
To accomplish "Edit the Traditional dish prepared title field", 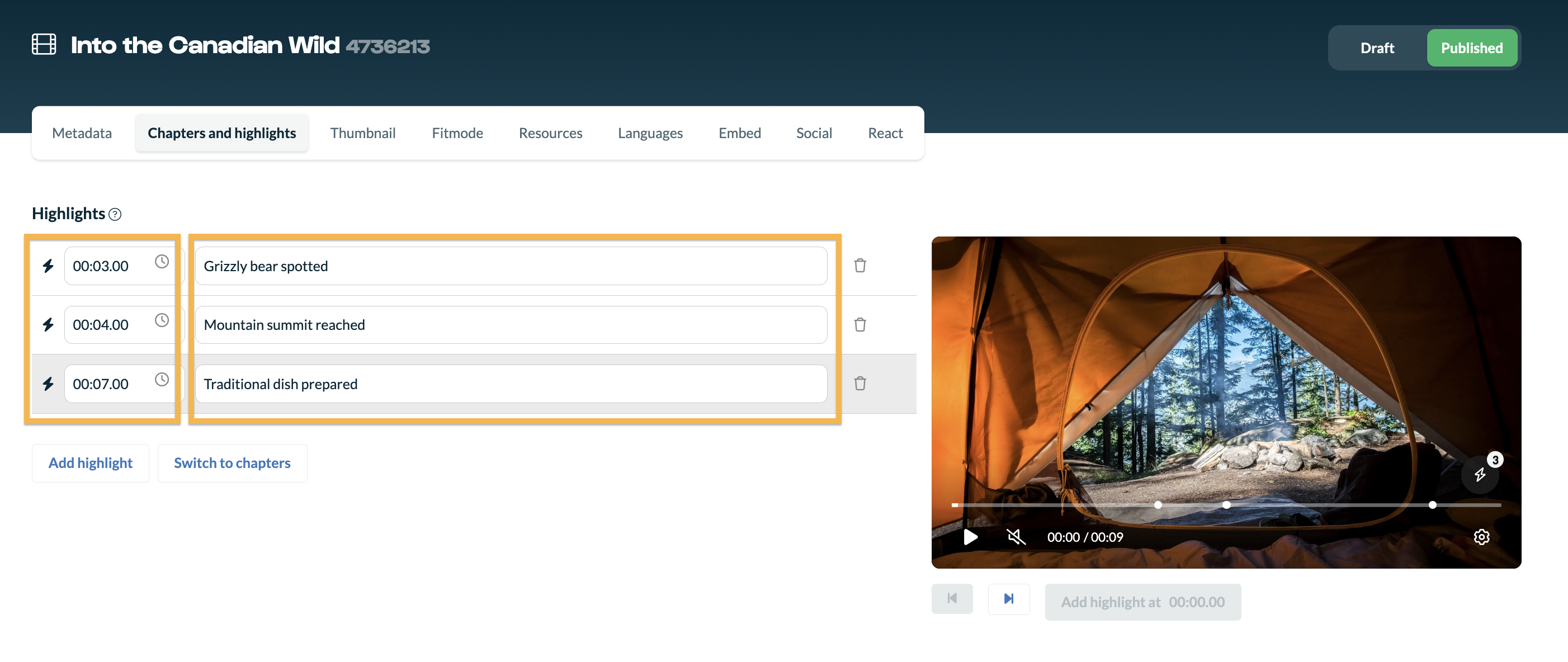I will point(511,384).
